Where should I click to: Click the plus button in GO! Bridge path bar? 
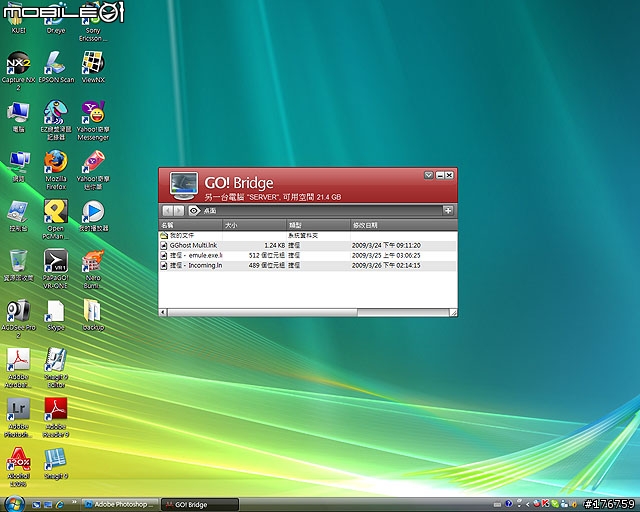448,211
